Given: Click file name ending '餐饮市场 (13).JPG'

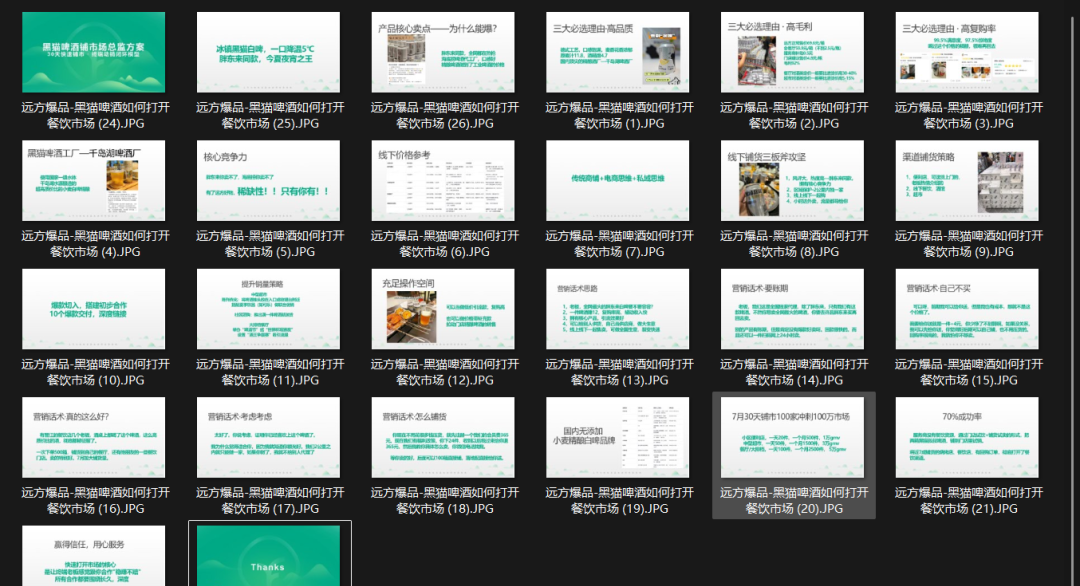Looking at the screenshot, I should (619, 373).
